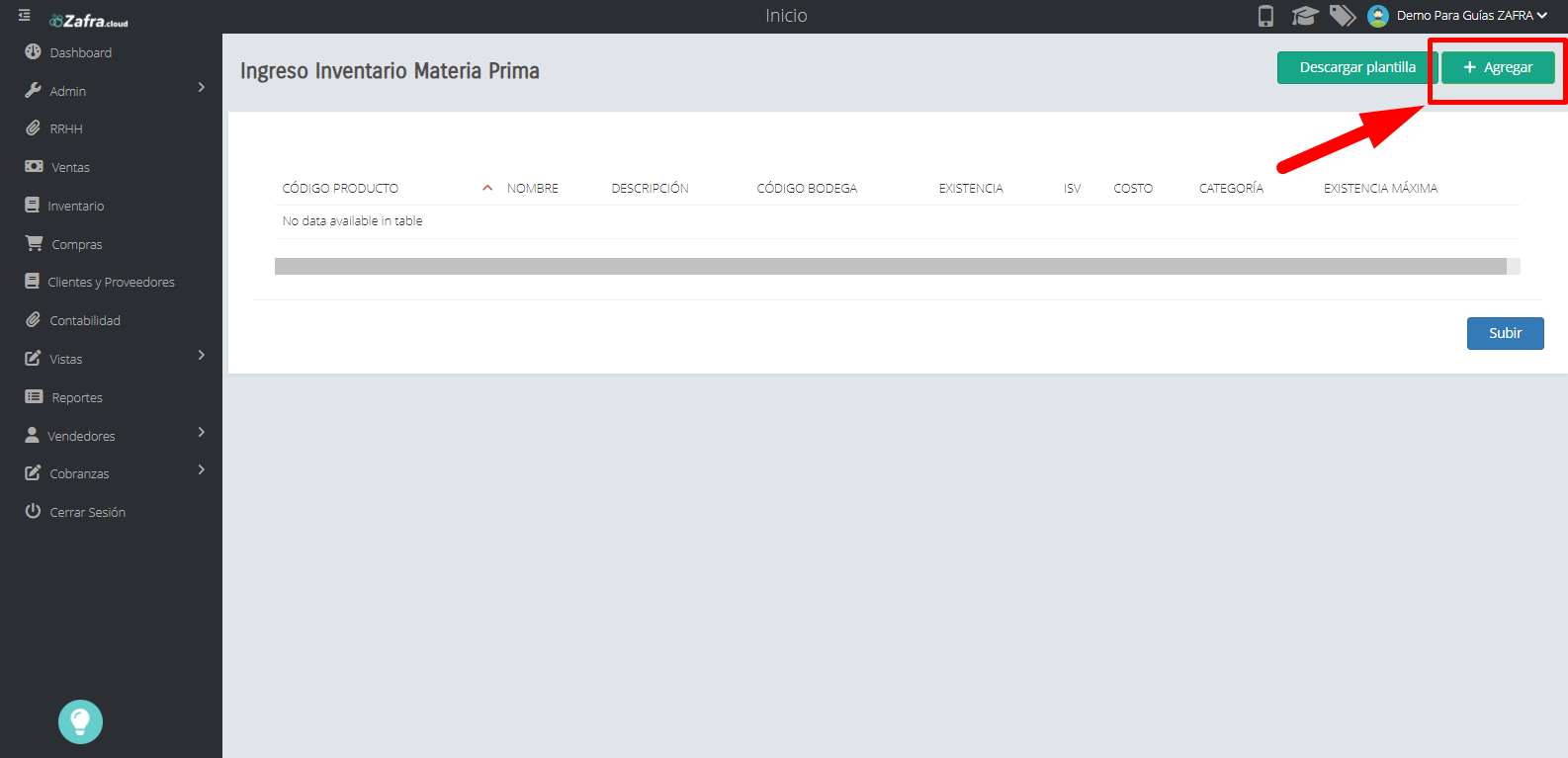1568x758 pixels.
Task: Click the Reportes list icon
Action: click(x=34, y=396)
